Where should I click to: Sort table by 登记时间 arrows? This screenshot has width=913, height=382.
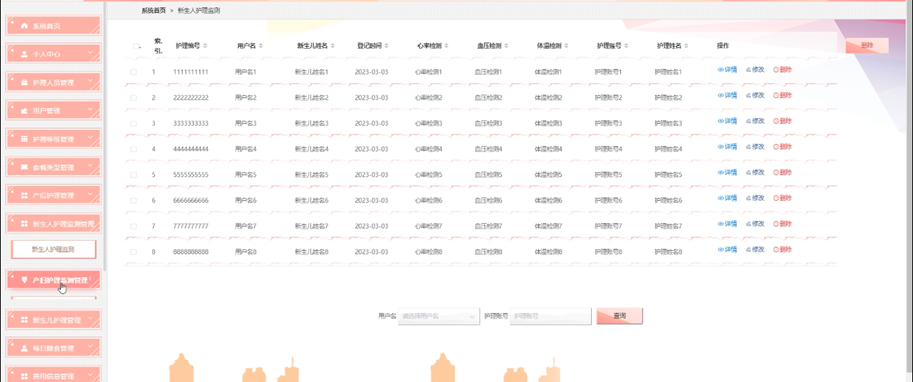[x=387, y=45]
